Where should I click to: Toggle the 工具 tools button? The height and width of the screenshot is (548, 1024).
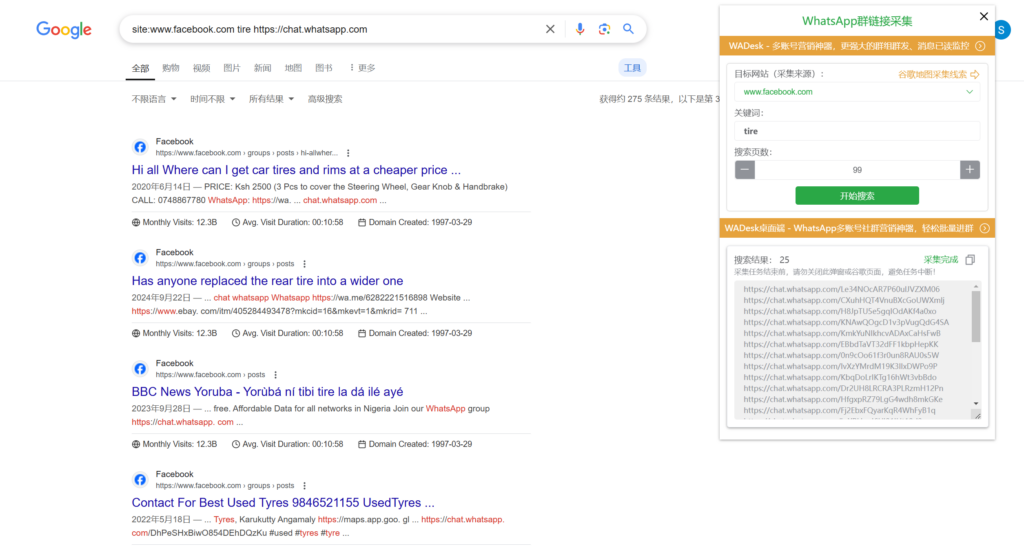coord(632,68)
